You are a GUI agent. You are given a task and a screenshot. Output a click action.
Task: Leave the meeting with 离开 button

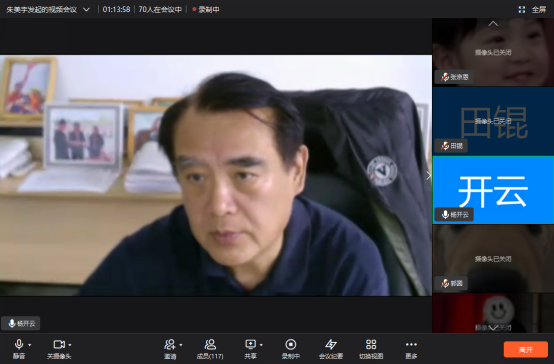[x=526, y=350]
